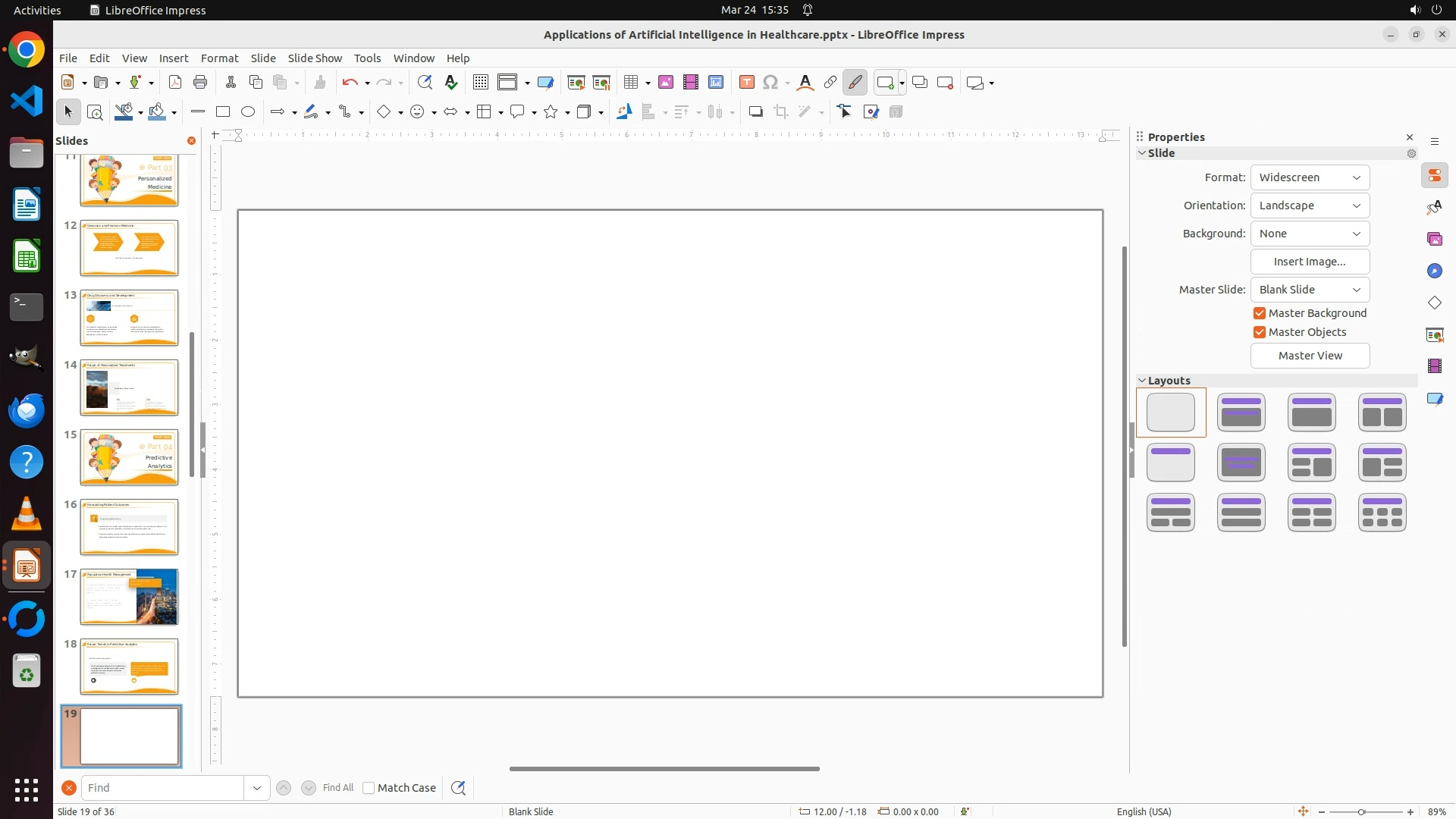Viewport: 1456px width, 819px height.
Task: Click the Insert Special Character icon
Action: [x=770, y=83]
